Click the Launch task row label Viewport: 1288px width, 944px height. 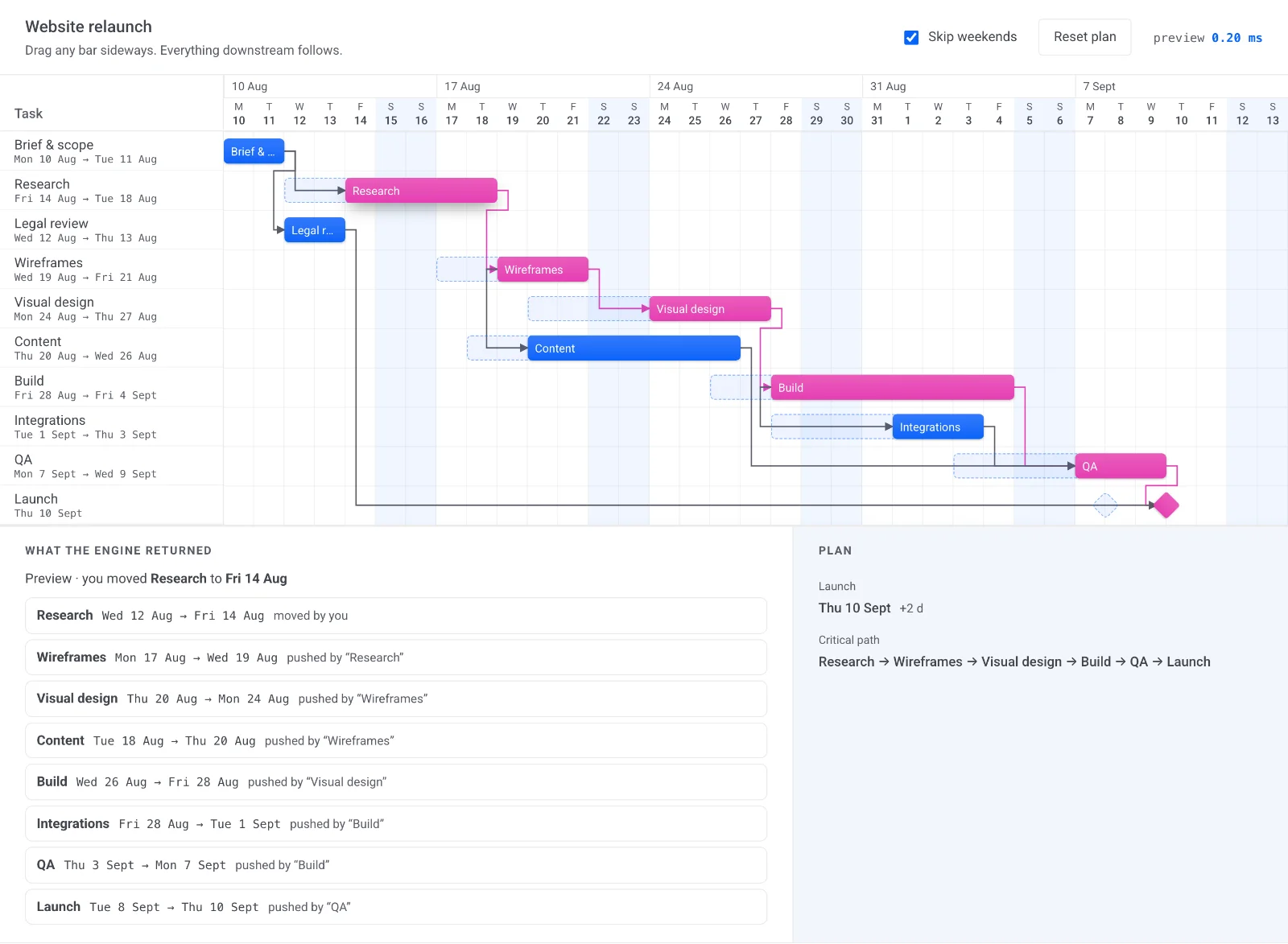tap(111, 505)
